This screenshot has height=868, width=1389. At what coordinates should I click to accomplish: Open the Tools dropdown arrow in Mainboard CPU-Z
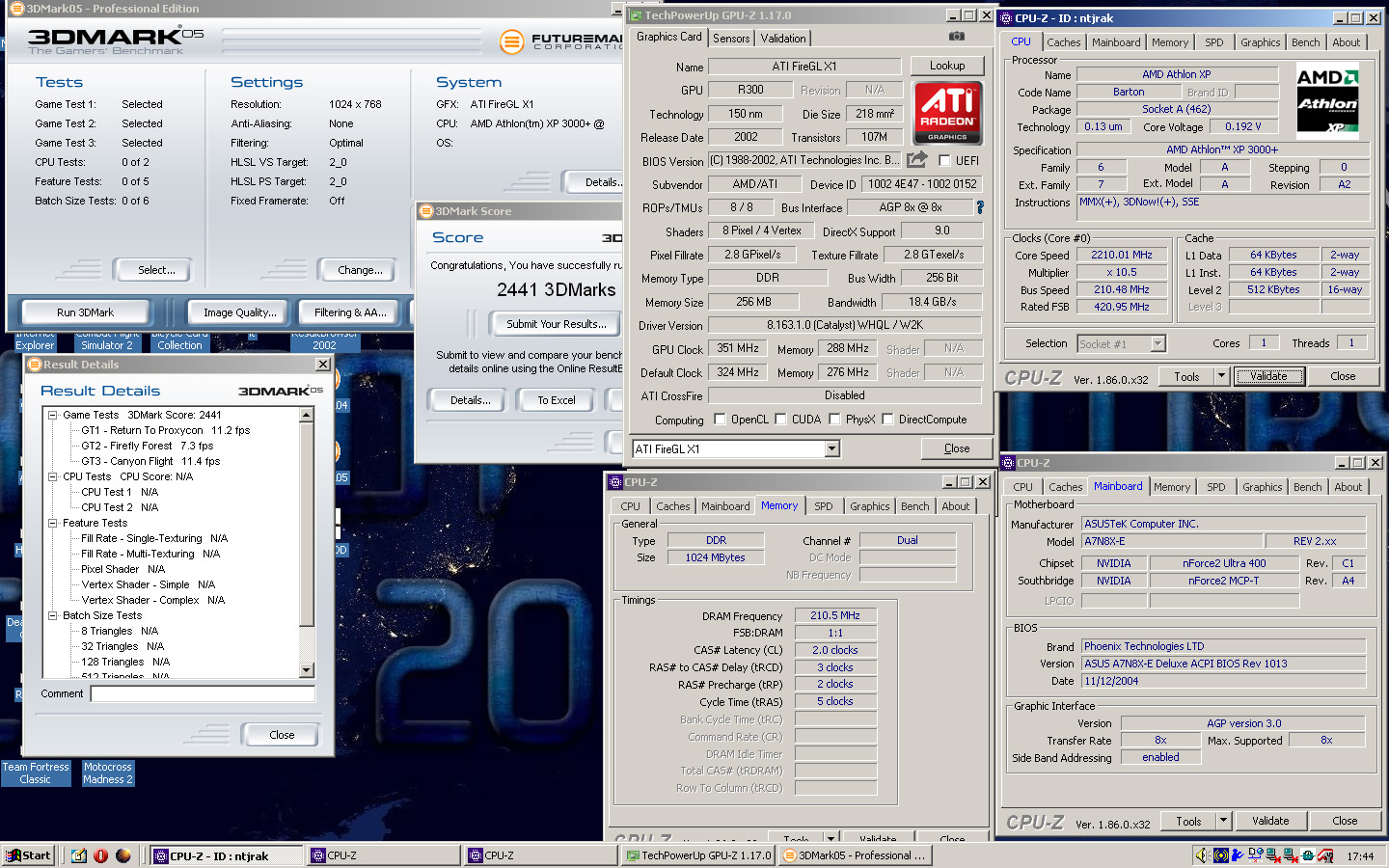click(x=1223, y=821)
